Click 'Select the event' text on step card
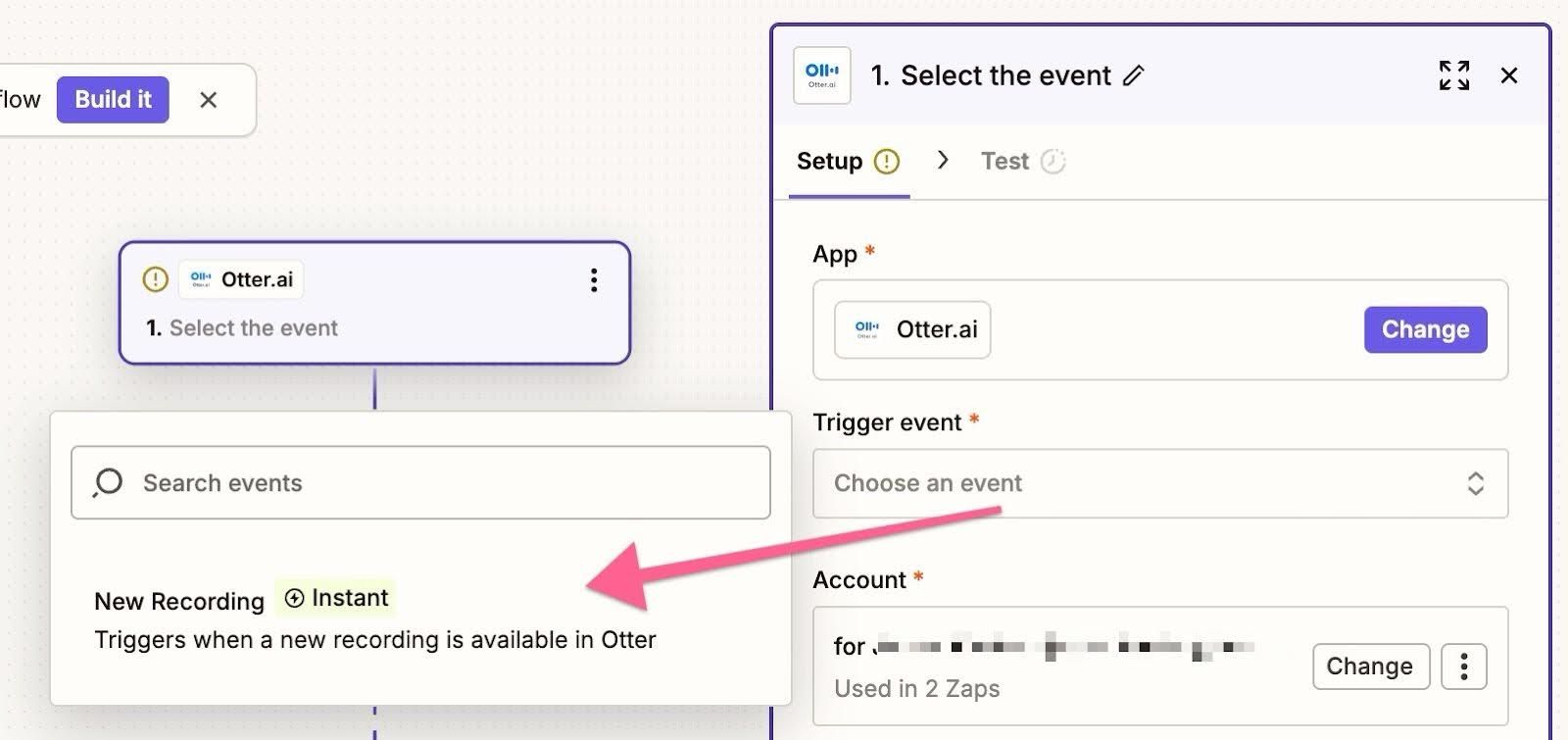This screenshot has height=740, width=1568. point(253,328)
